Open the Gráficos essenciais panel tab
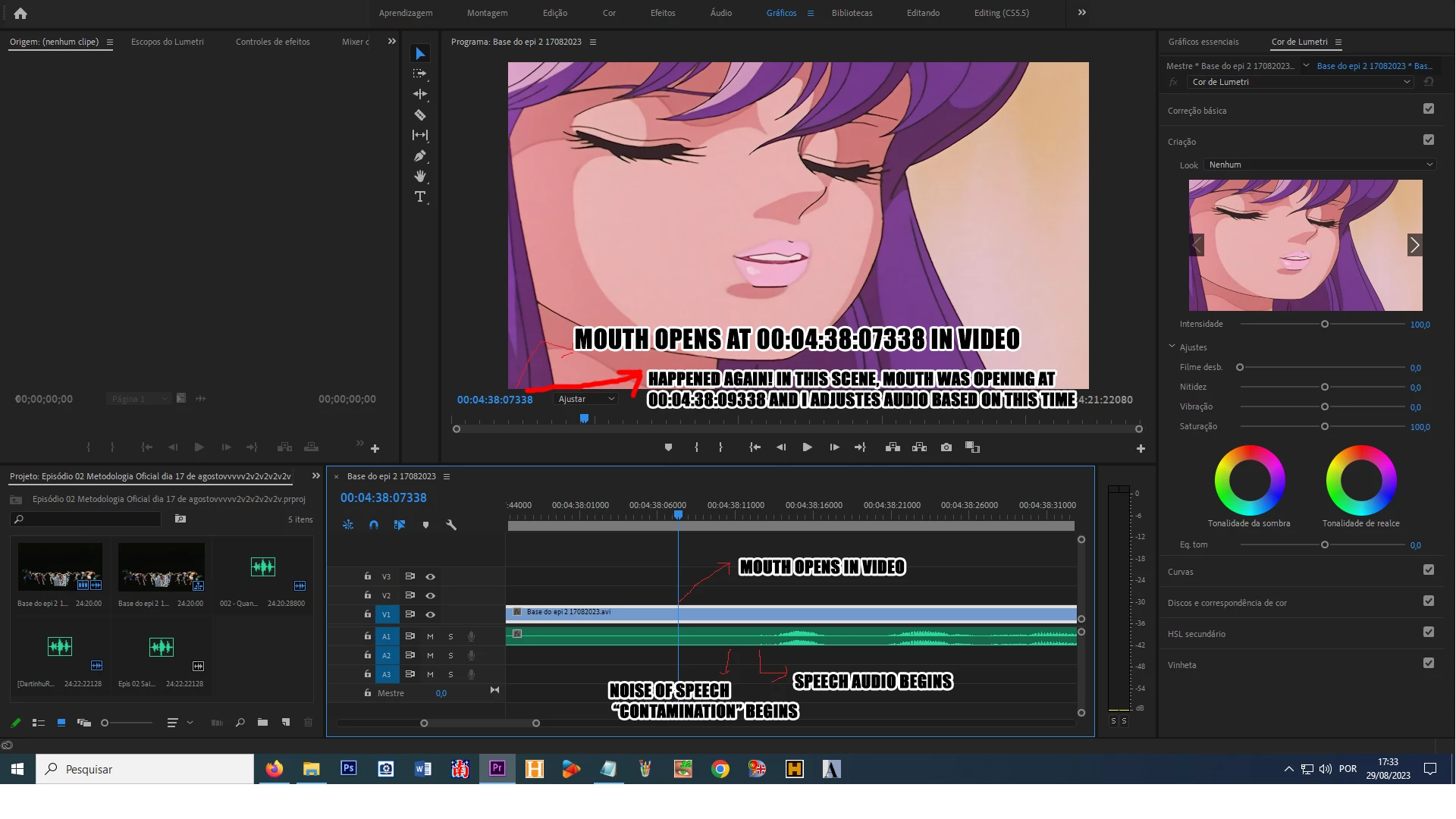This screenshot has width=1456, height=819. (x=1203, y=42)
